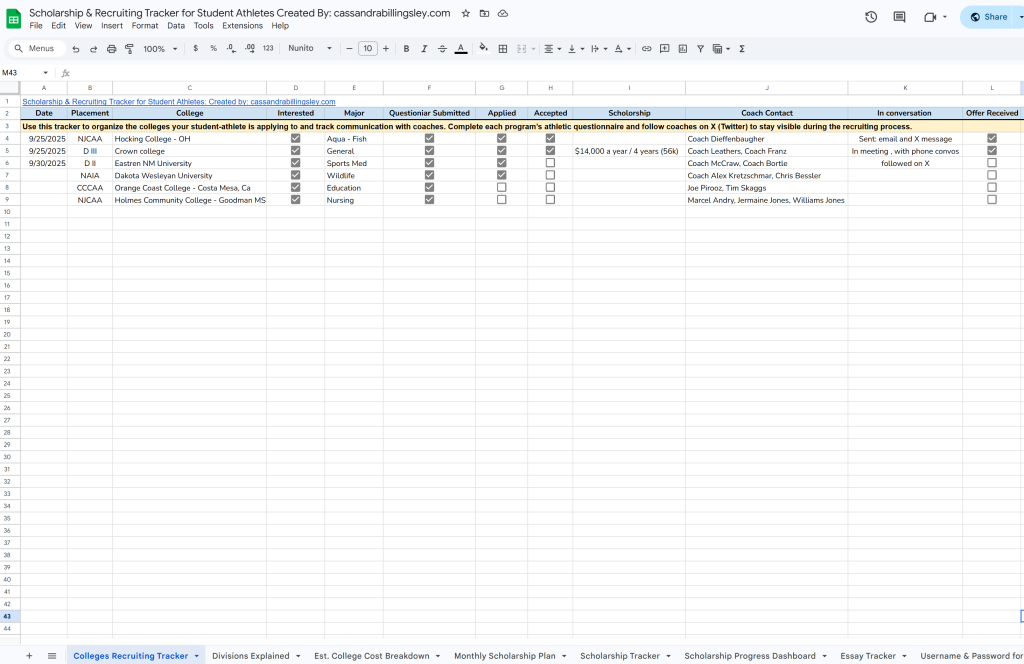Click the Print icon

110,48
